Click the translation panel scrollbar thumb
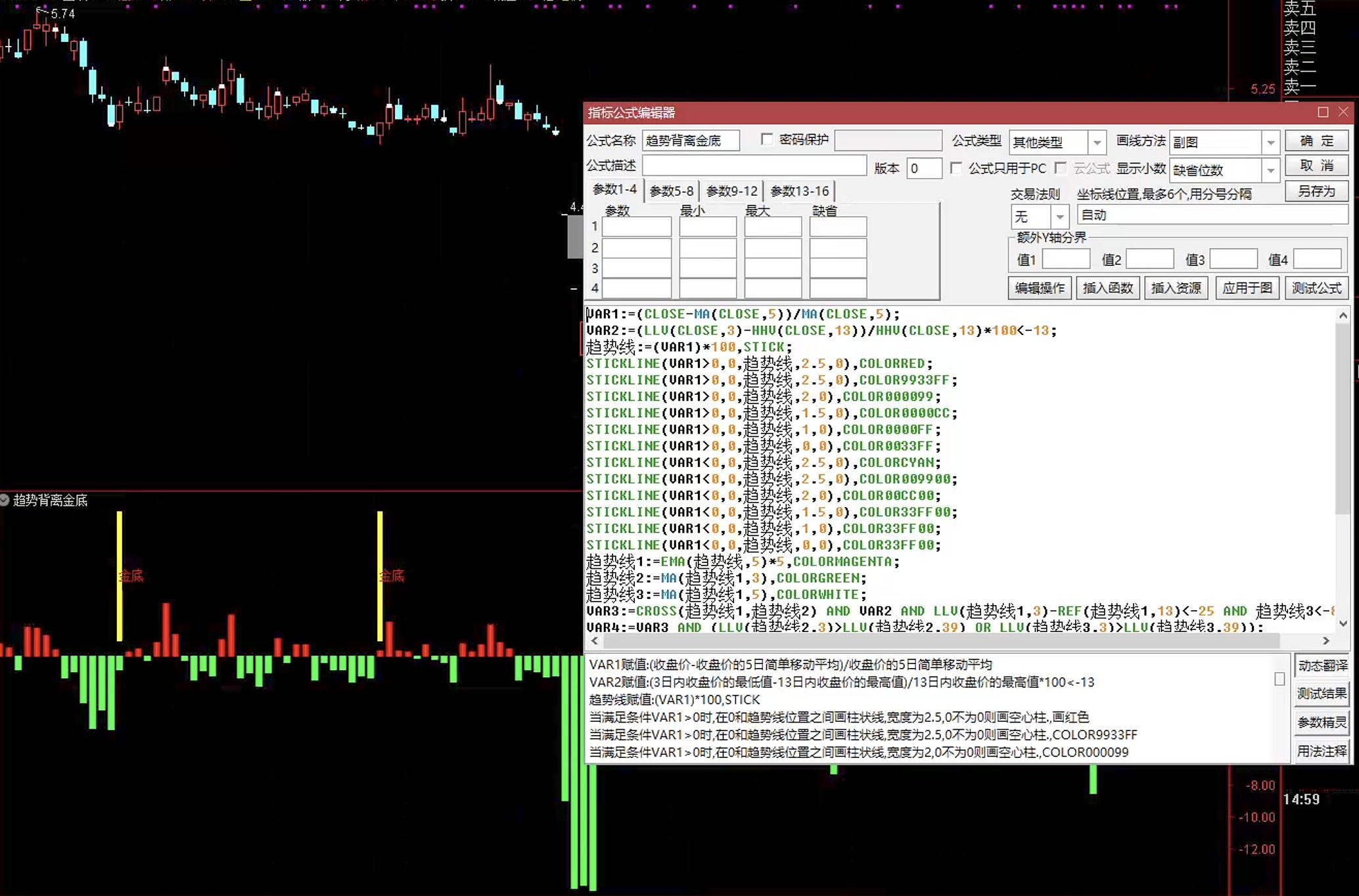The width and height of the screenshot is (1359, 896). (1279, 679)
